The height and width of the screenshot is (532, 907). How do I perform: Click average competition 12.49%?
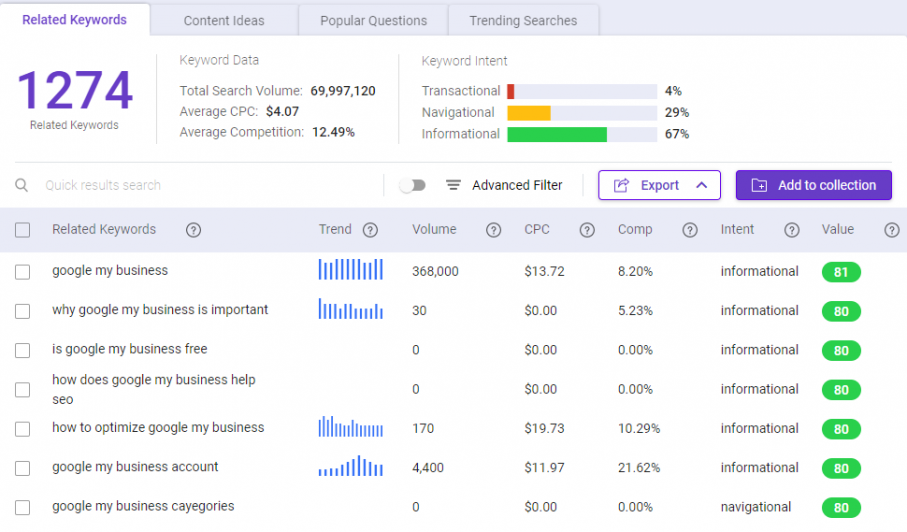click(333, 132)
